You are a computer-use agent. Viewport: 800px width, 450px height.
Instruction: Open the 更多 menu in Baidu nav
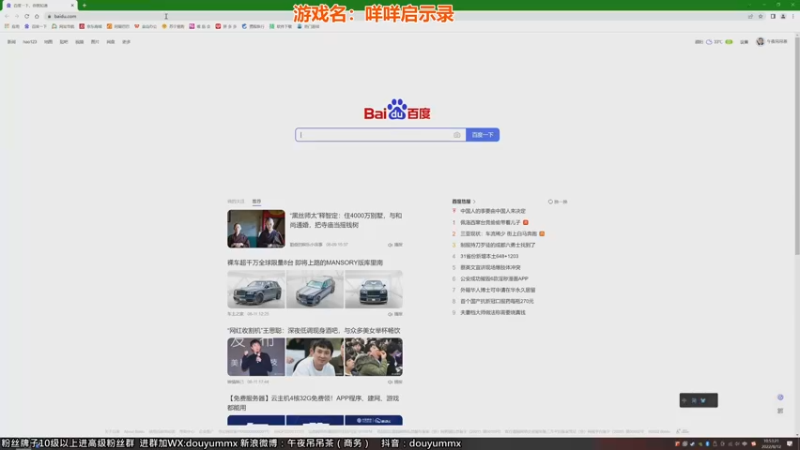126,42
